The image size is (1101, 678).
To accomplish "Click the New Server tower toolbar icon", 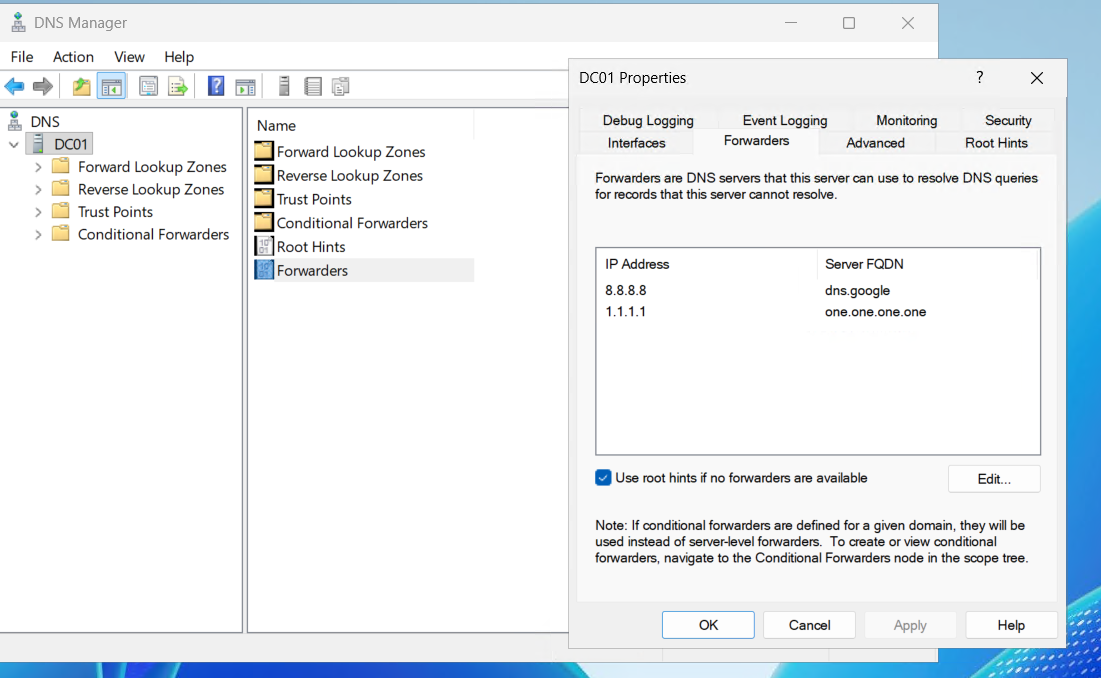I will tap(284, 86).
